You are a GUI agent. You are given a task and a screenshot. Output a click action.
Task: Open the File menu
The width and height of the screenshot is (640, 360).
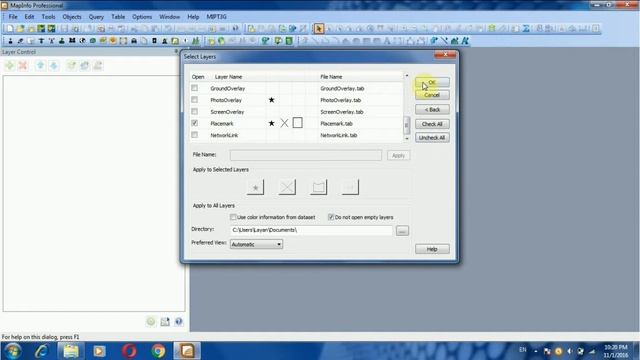(x=13, y=17)
